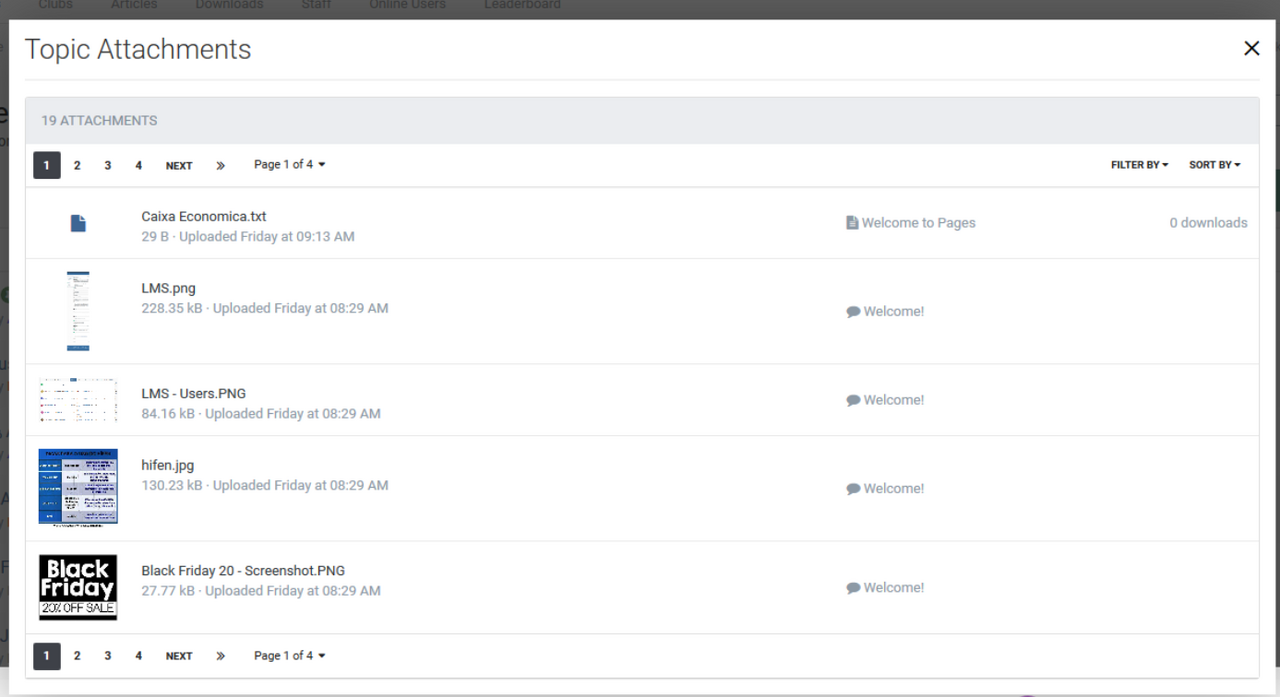The width and height of the screenshot is (1280, 697).
Task: Click NEXT in the top pagination
Action: point(179,166)
